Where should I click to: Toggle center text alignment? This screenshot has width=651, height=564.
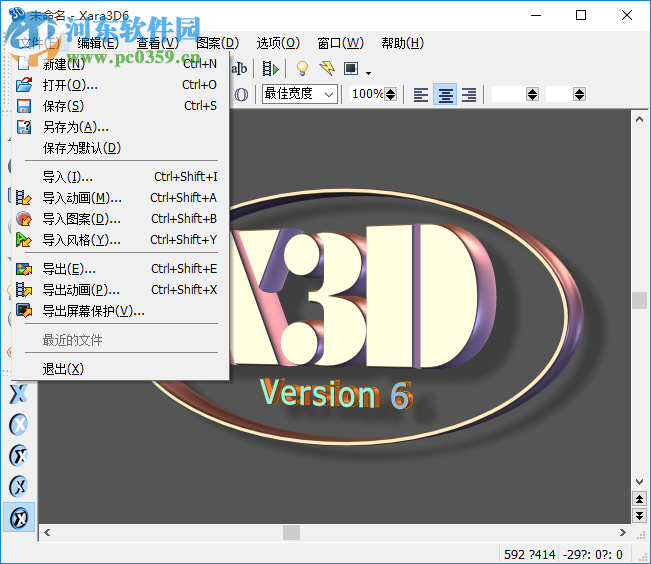[445, 94]
